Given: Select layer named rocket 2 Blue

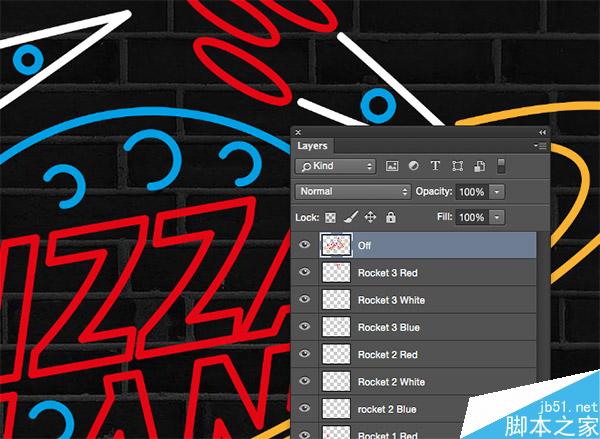Looking at the screenshot, I should pyautogui.click(x=414, y=408).
